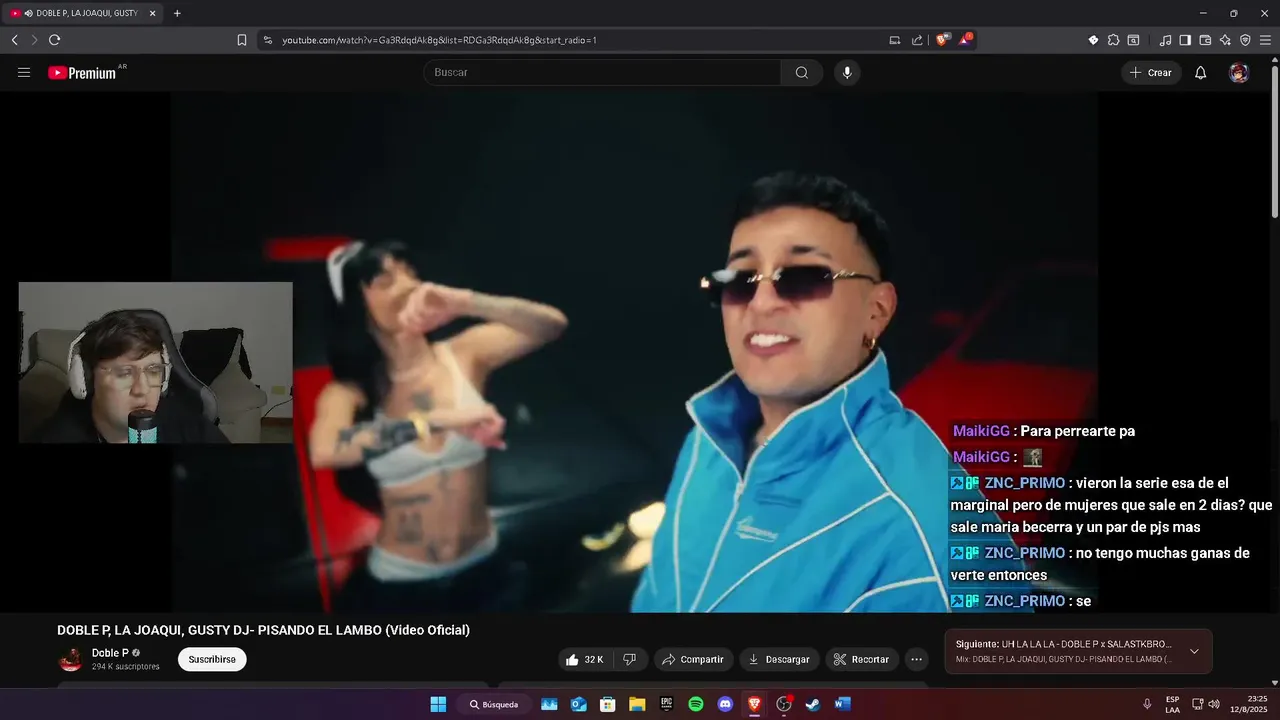Image resolution: width=1280 pixels, height=720 pixels.
Task: Open Spotify from the taskbar
Action: pyautogui.click(x=696, y=704)
